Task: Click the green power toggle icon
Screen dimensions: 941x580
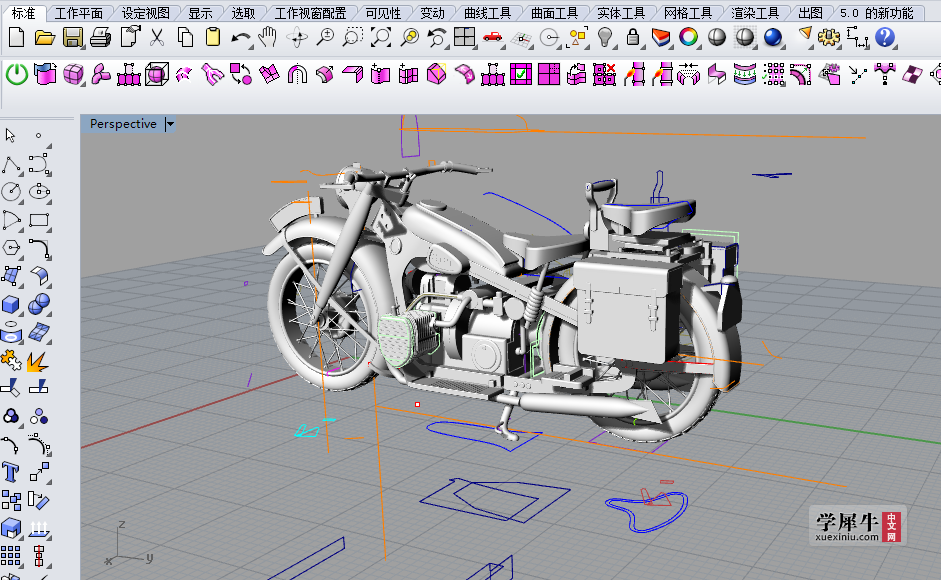Action: pyautogui.click(x=17, y=74)
